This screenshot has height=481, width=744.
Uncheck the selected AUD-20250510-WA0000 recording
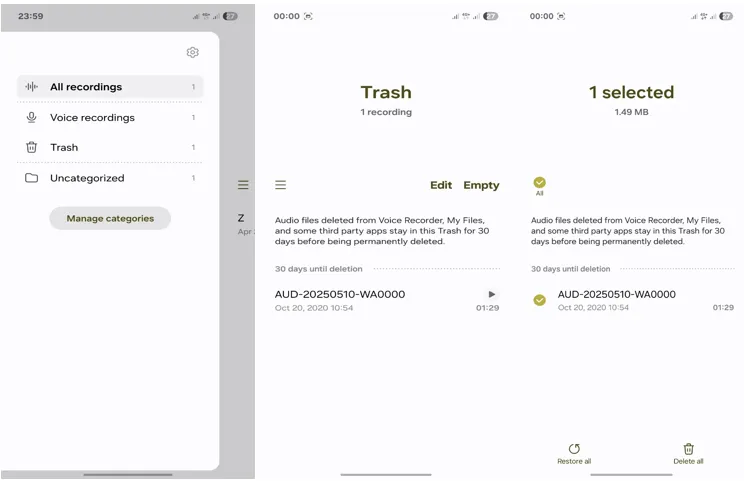(x=539, y=300)
